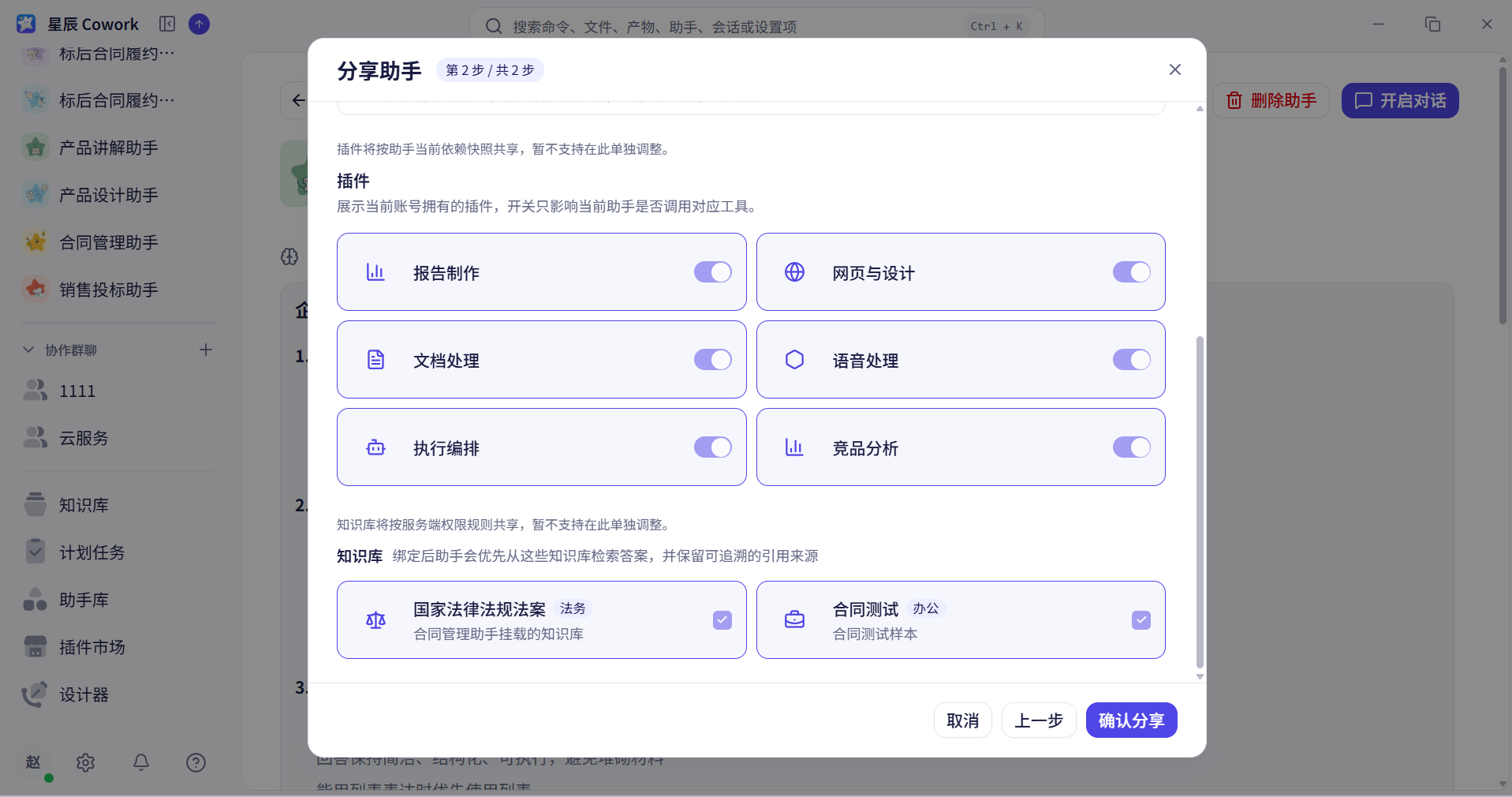
Task: Click the 报告制作 bar chart icon
Action: 375,272
